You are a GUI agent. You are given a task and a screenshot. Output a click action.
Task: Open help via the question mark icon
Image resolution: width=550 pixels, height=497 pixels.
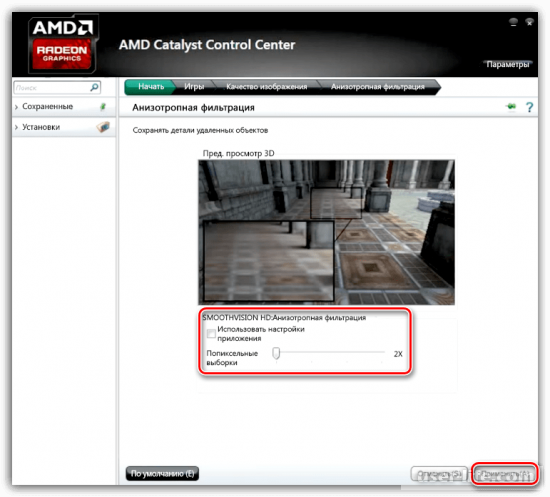[529, 107]
